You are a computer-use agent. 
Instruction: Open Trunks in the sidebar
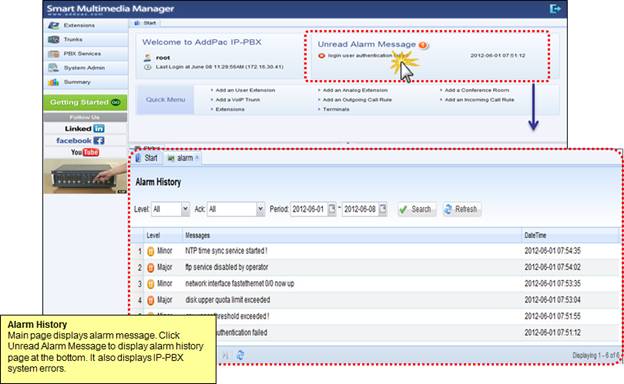(86, 39)
